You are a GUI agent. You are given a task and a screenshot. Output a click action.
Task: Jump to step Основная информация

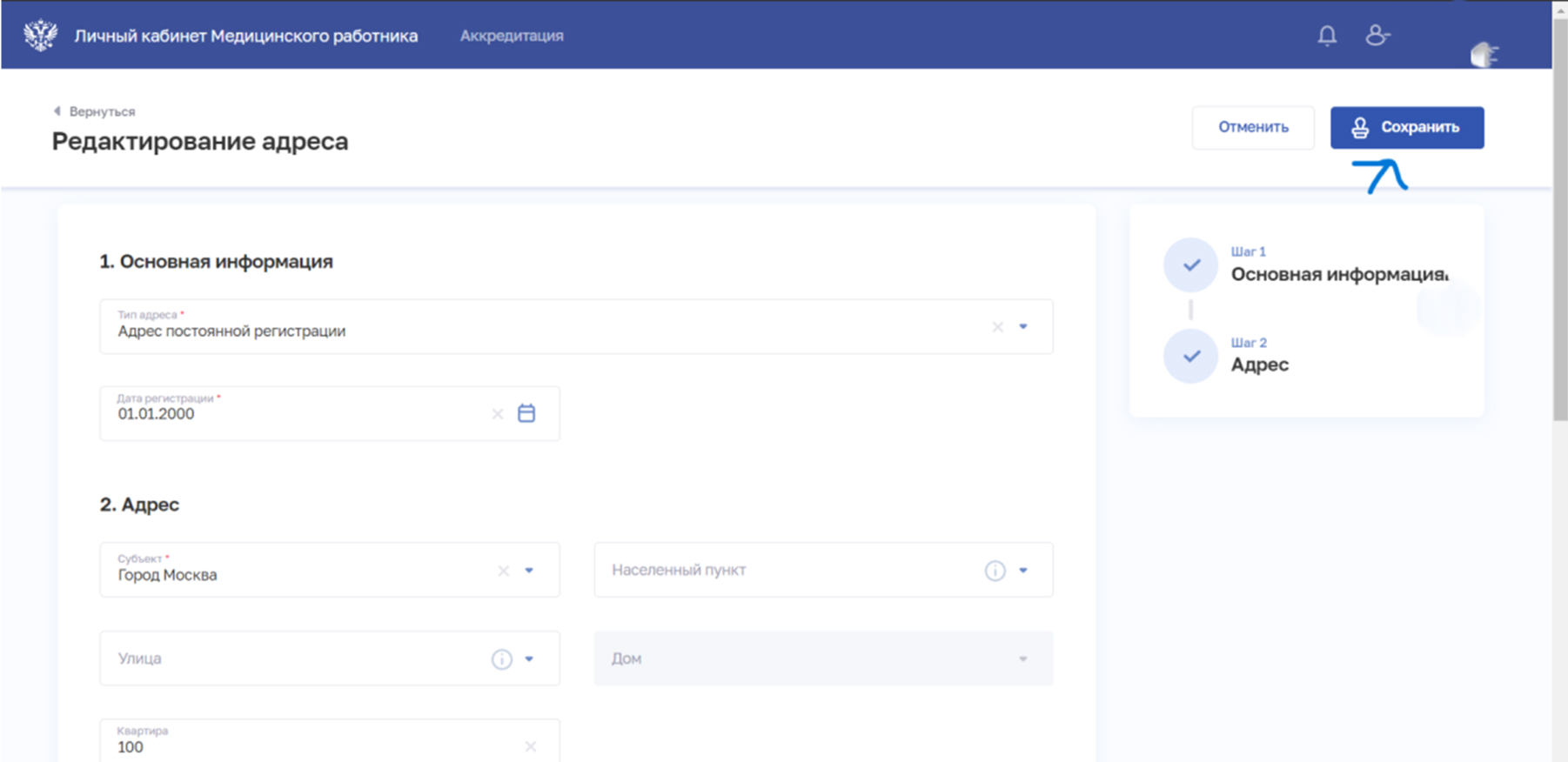(x=1339, y=274)
